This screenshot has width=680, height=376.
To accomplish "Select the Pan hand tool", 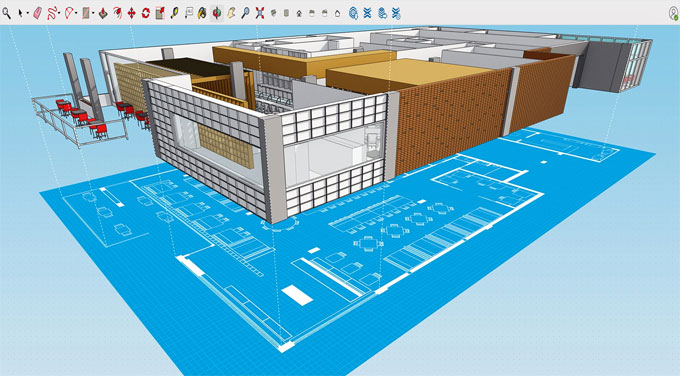I will [x=231, y=13].
